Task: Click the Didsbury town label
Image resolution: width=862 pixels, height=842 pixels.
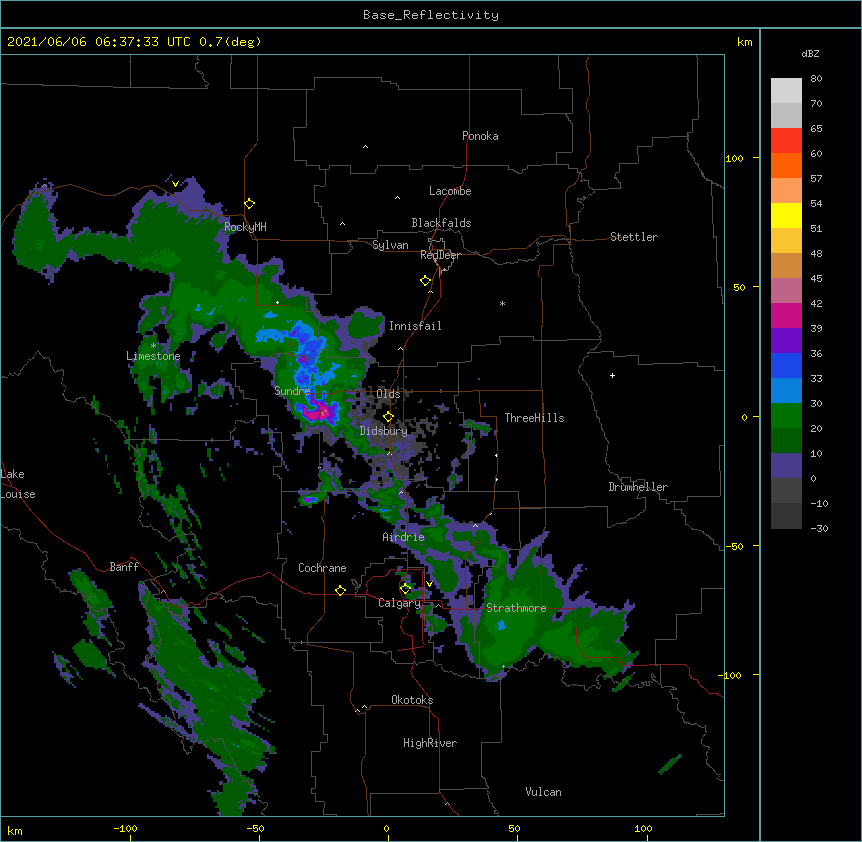Action: [384, 431]
